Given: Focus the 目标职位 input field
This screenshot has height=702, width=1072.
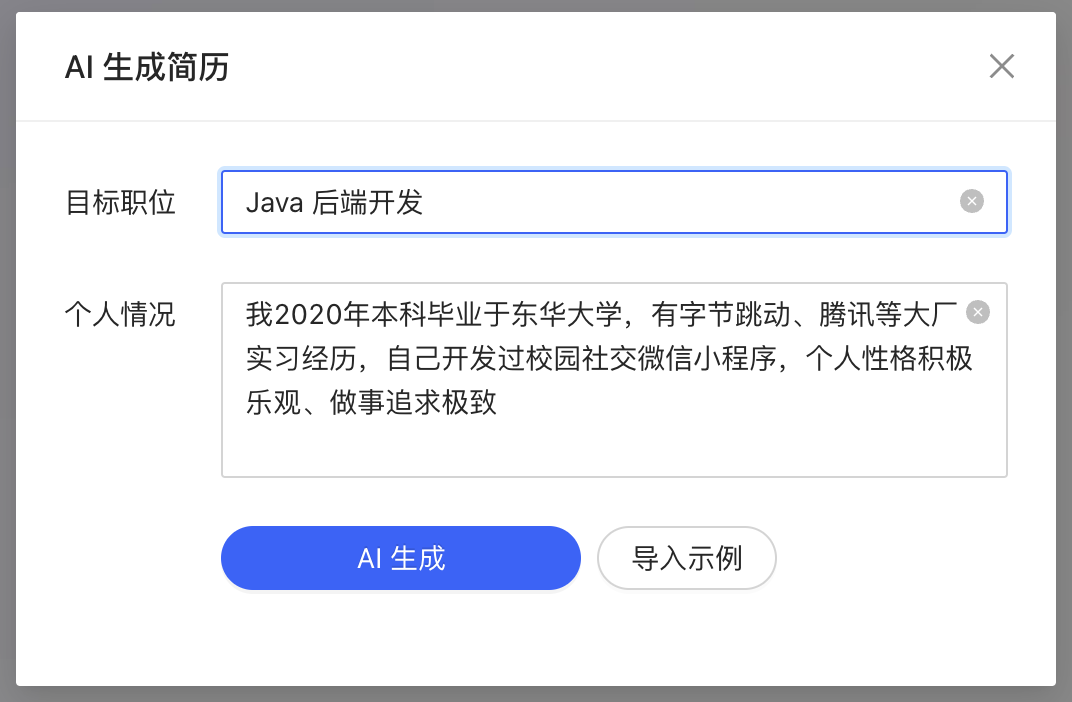Looking at the screenshot, I should coord(614,202).
